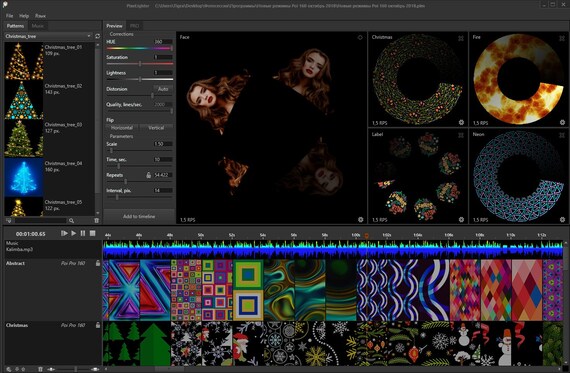Screen dimensions: 570x373
Task: Toggle Auto distortion
Action: pos(163,89)
